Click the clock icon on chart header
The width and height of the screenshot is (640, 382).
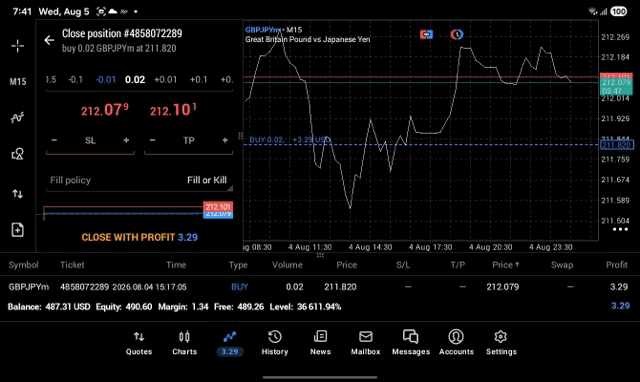tap(457, 35)
